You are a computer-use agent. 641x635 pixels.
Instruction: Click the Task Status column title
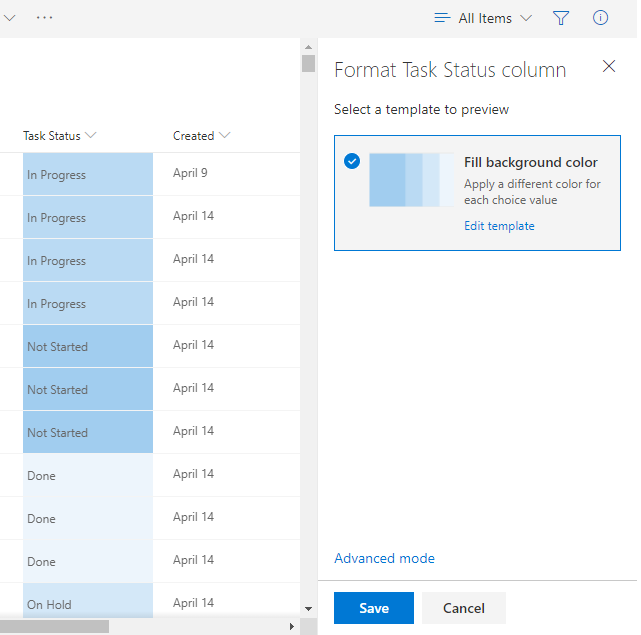pos(52,135)
